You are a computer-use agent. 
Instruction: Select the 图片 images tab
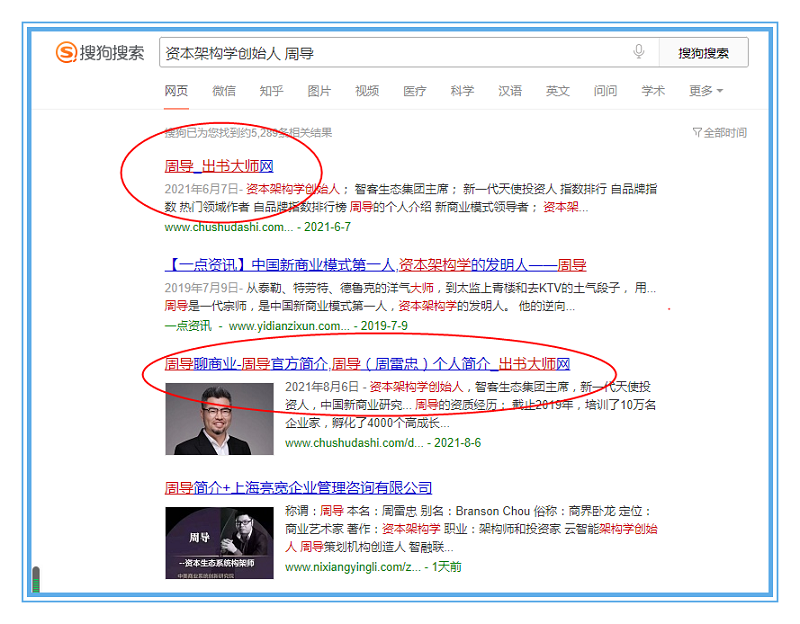click(319, 91)
